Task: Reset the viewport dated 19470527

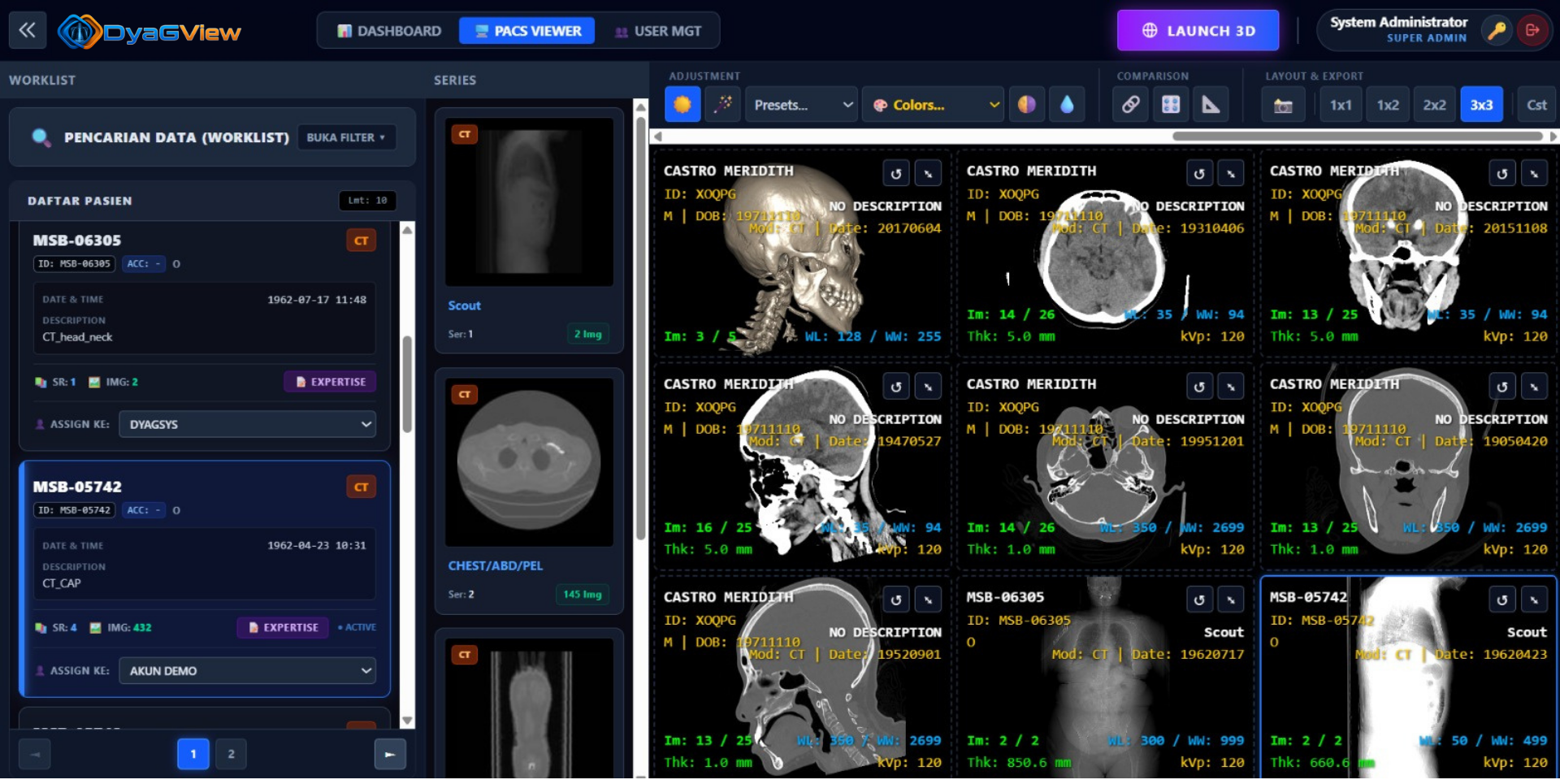Action: [895, 387]
